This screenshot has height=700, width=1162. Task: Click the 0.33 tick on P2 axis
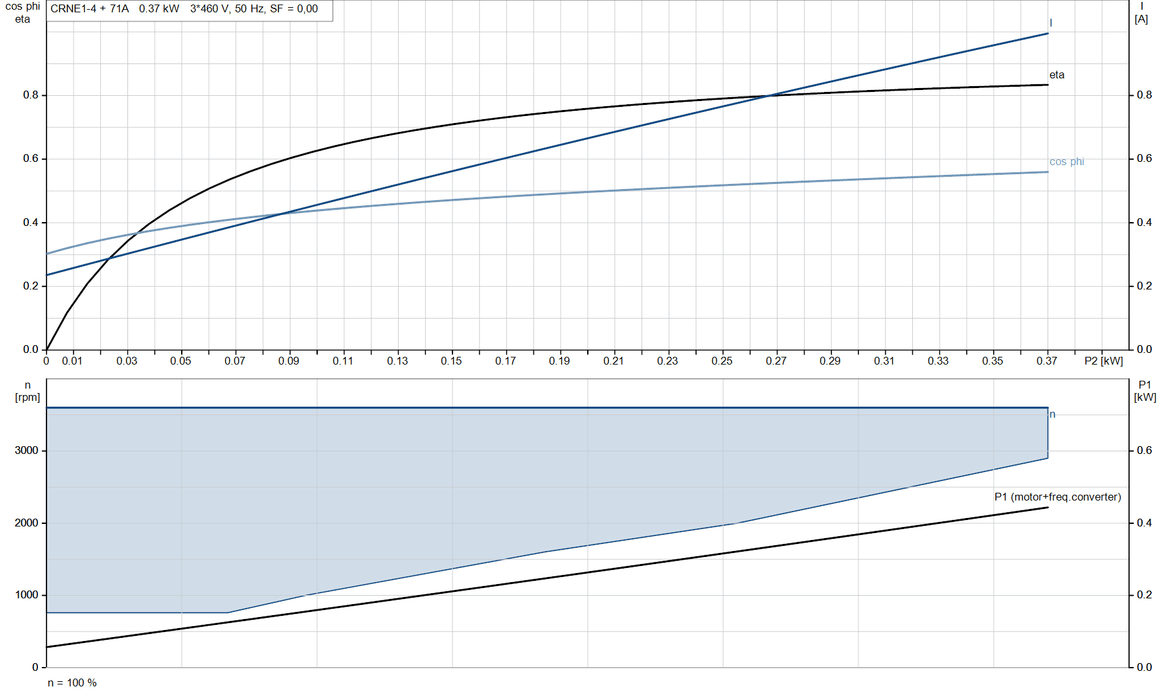tap(938, 361)
